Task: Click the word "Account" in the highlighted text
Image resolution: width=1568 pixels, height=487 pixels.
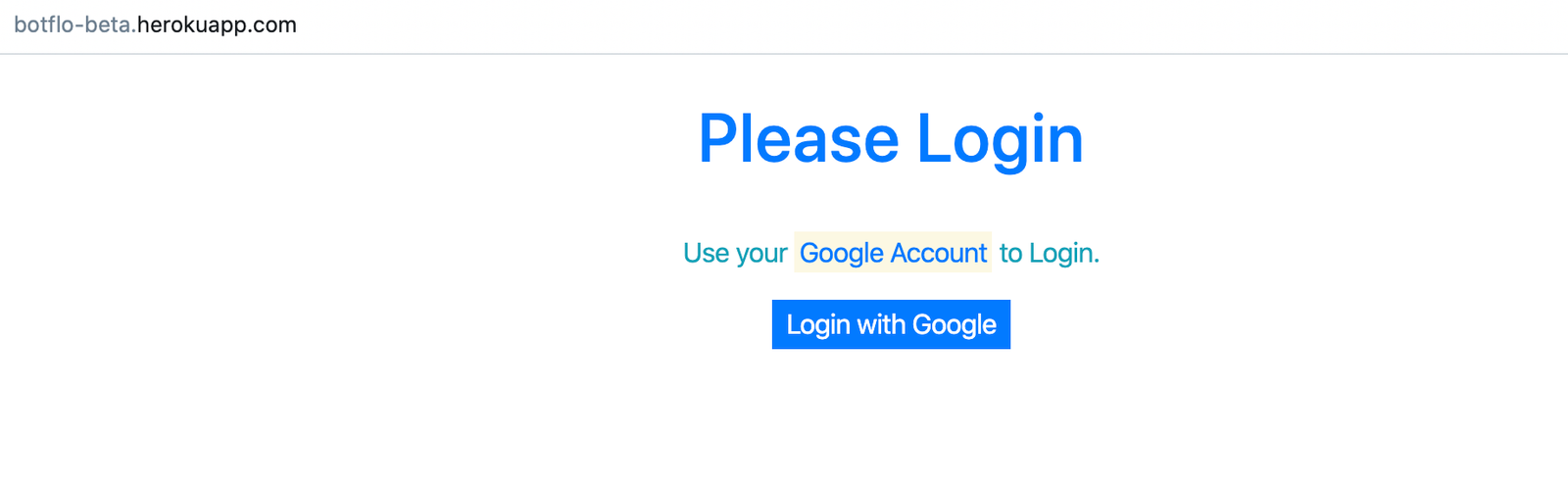Action: click(x=939, y=253)
